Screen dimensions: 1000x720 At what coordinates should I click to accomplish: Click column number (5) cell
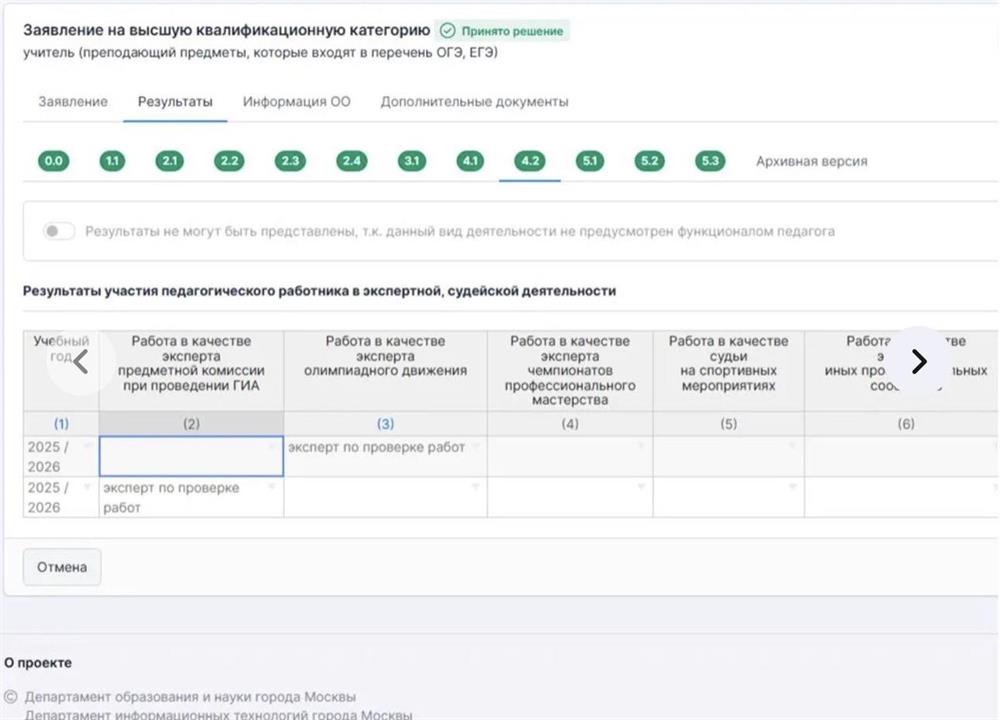728,423
